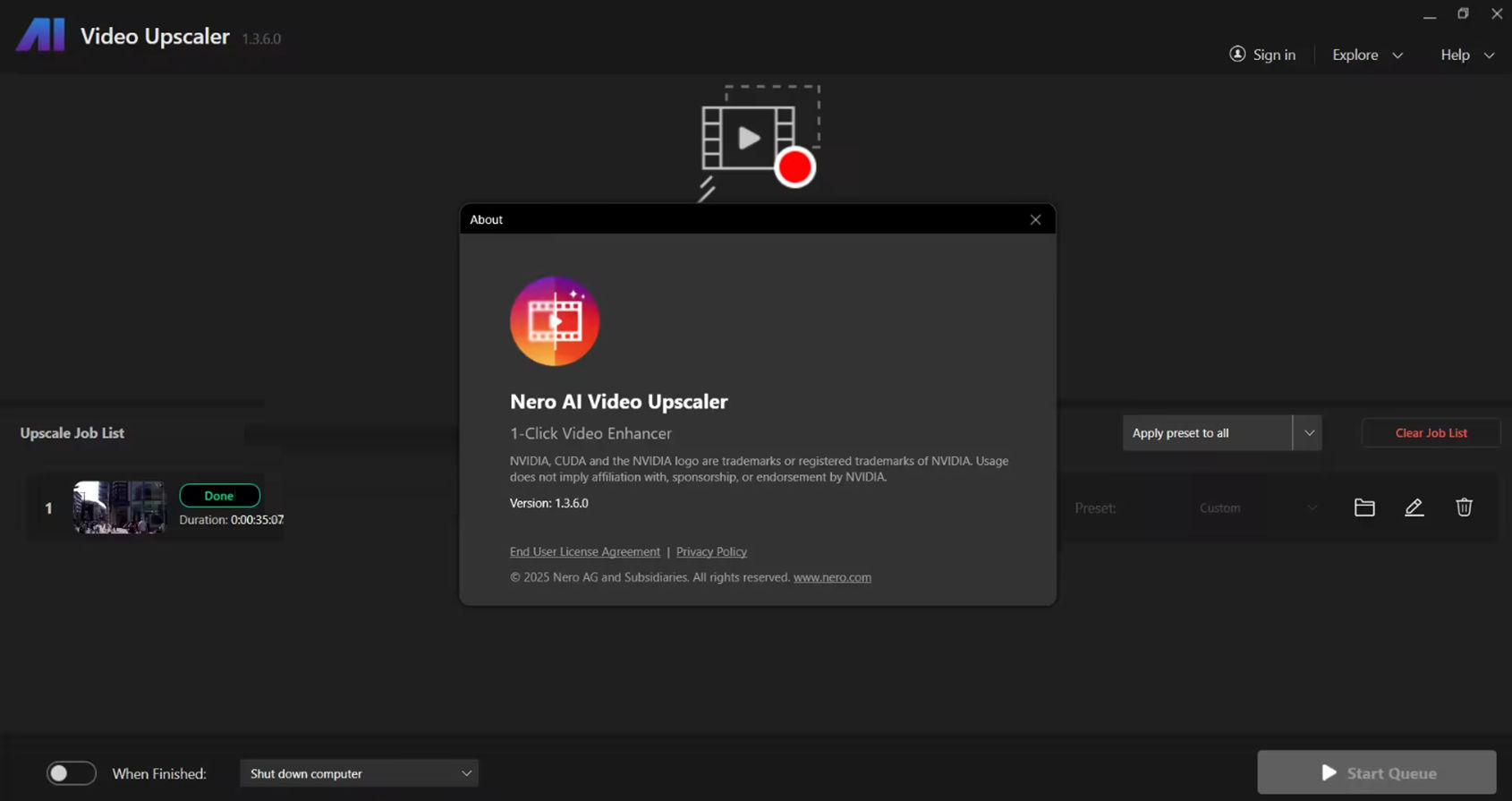Click job 1 video thumbnail
The image size is (1512, 801).
[x=120, y=507]
